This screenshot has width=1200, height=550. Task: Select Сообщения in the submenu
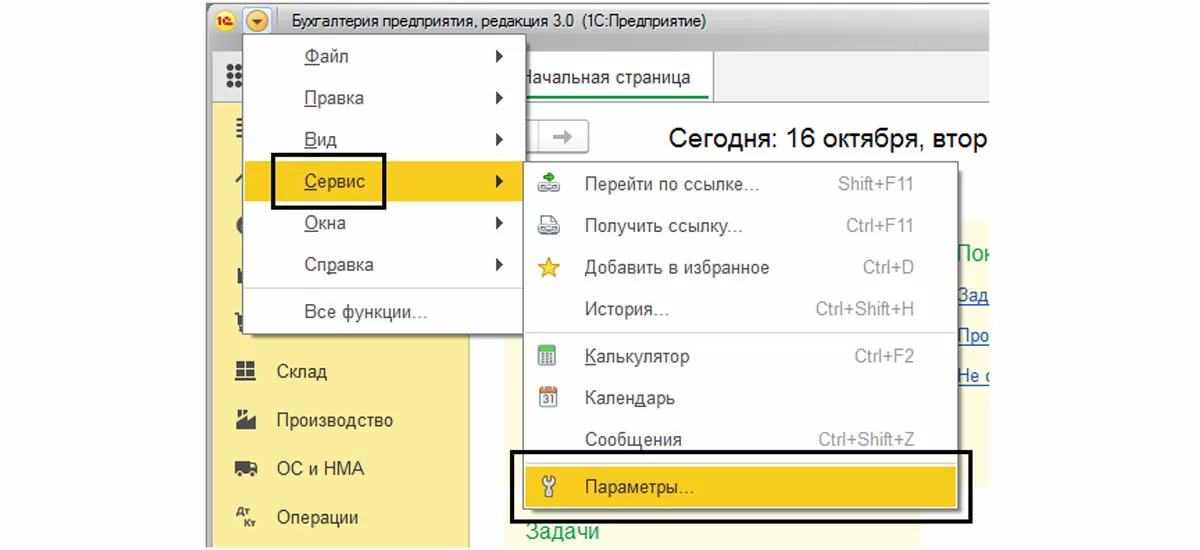coord(633,439)
